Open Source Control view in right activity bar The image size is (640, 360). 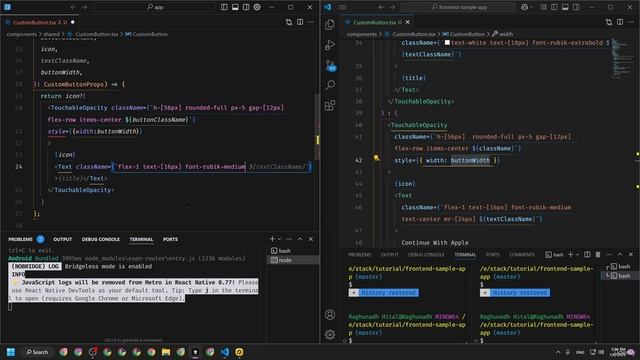click(x=331, y=65)
